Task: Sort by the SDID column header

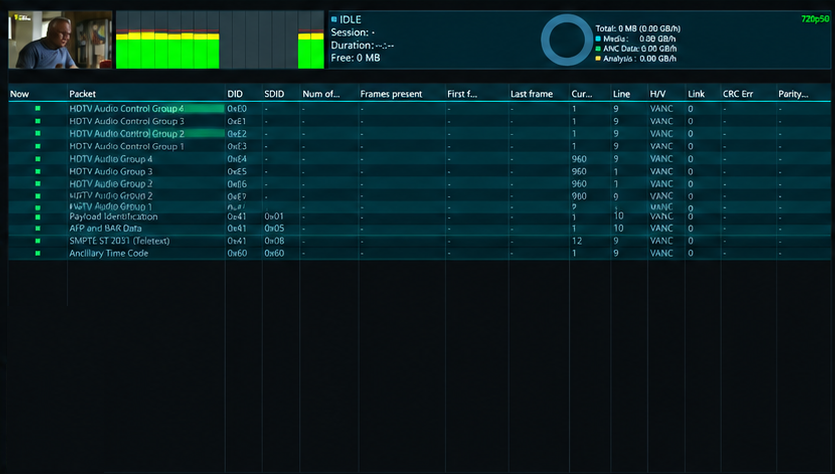Action: [x=274, y=94]
